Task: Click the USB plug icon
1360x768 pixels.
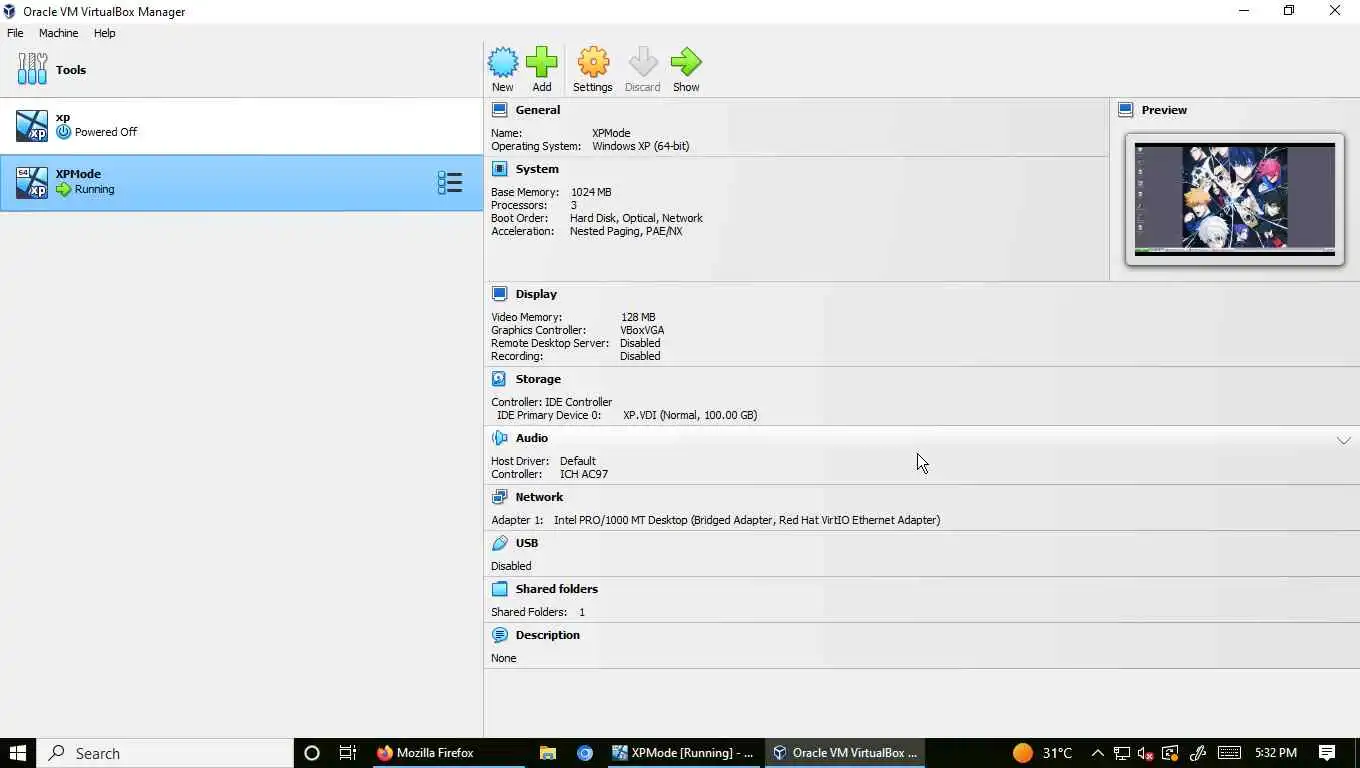Action: 500,543
